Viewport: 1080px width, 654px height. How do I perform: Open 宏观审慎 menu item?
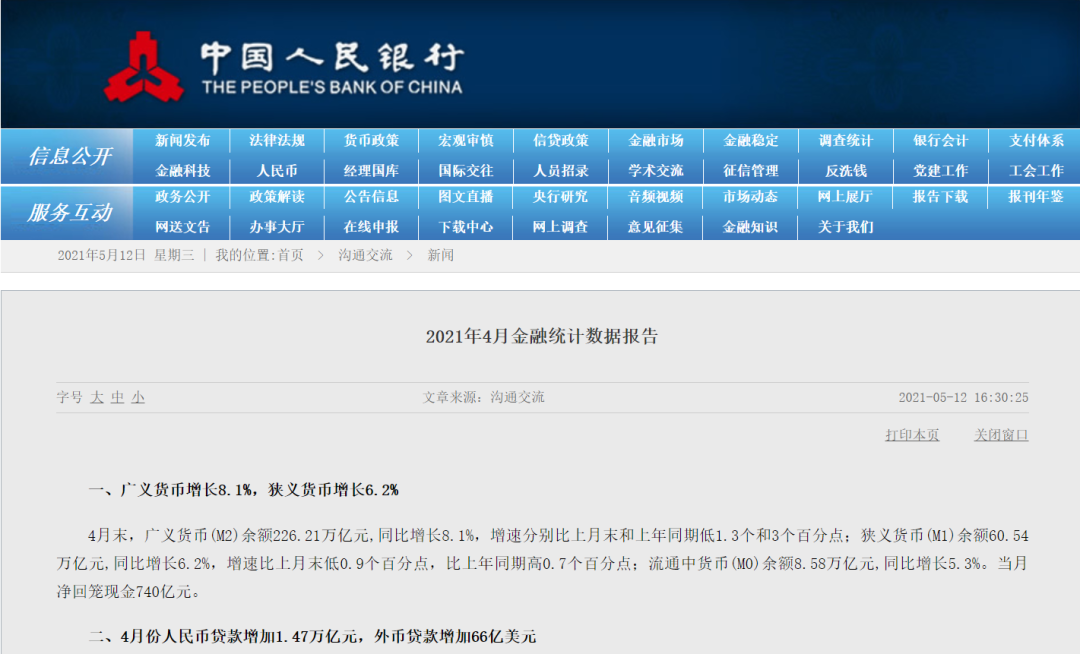(466, 140)
